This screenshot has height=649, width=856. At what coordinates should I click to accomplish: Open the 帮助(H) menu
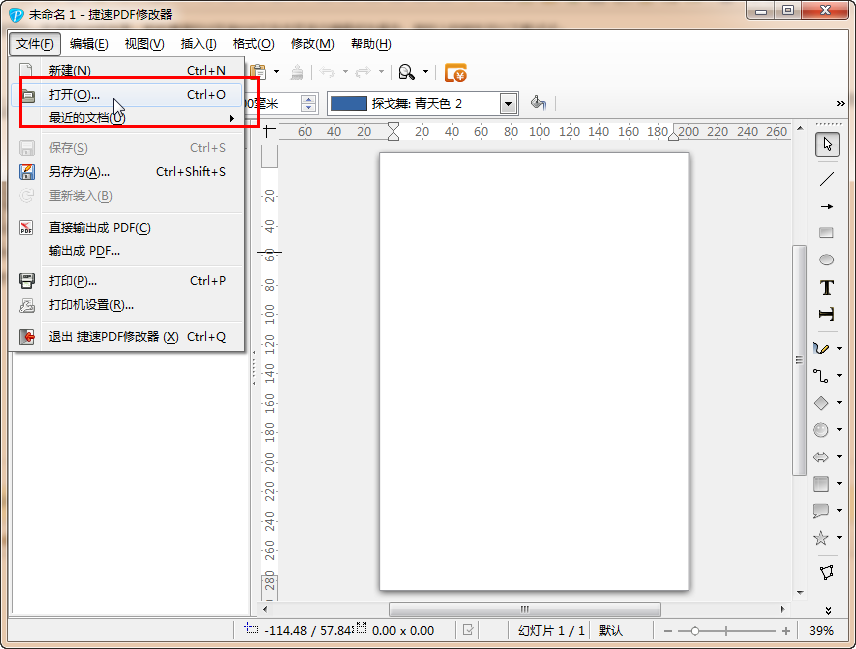[371, 44]
